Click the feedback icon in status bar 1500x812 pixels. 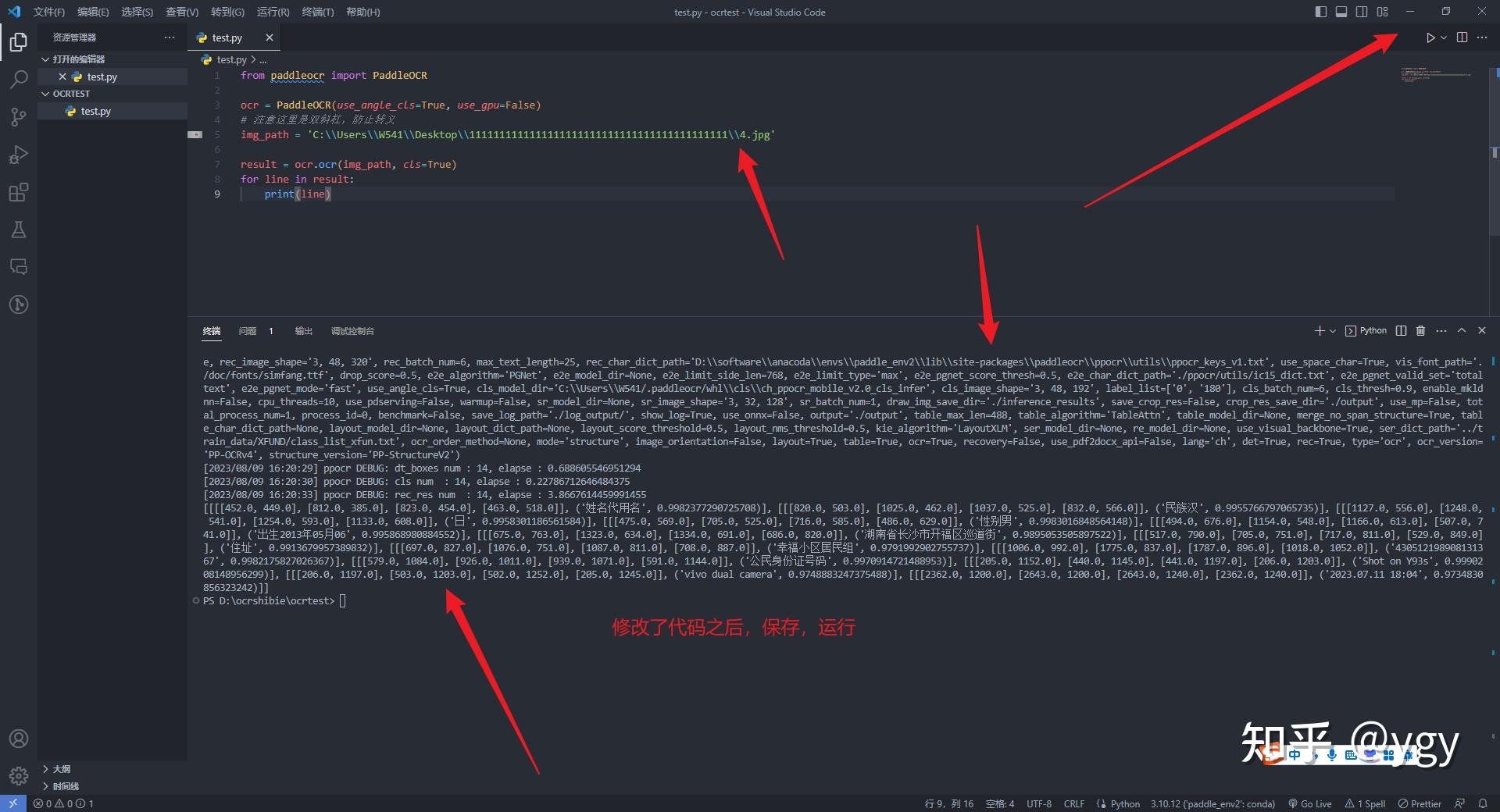[x=1459, y=803]
